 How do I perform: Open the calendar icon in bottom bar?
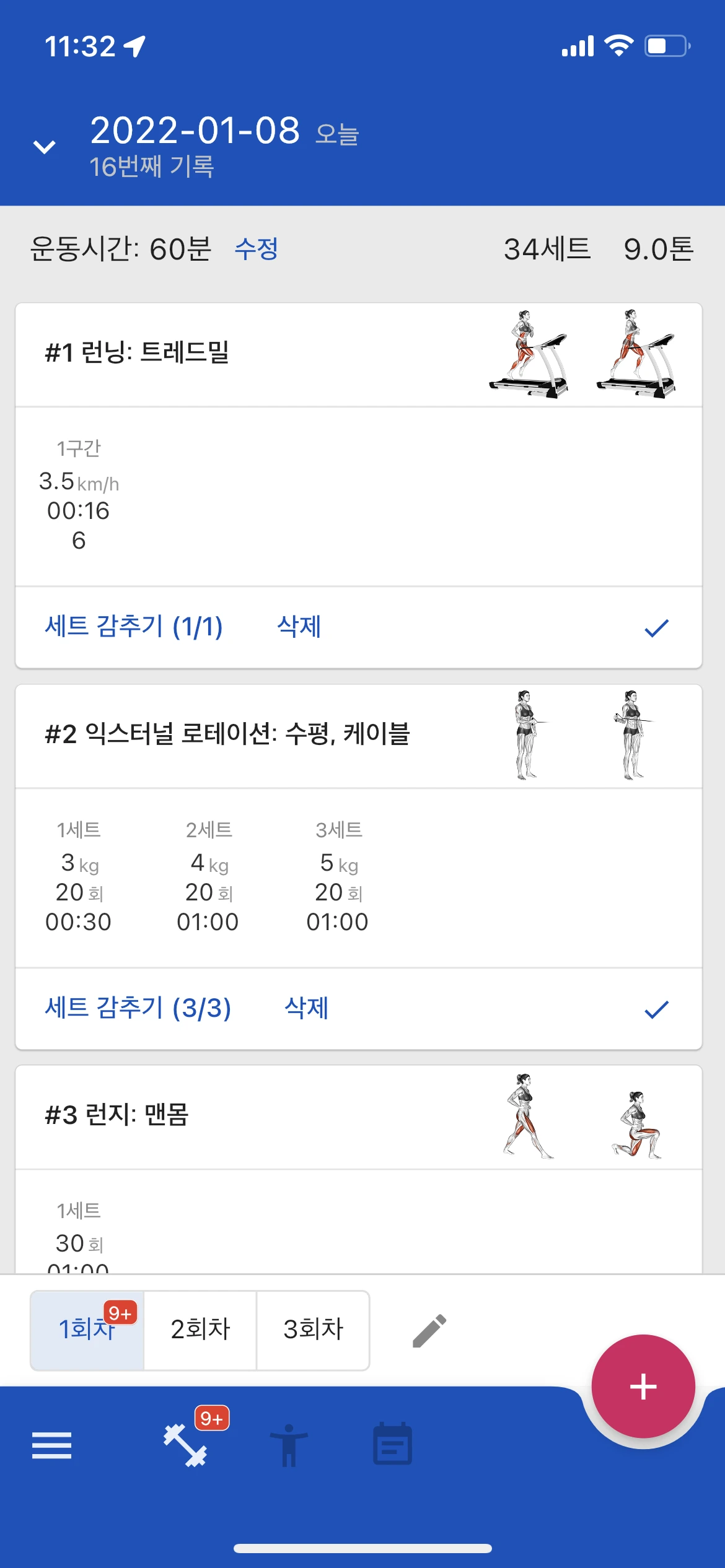pos(392,1444)
